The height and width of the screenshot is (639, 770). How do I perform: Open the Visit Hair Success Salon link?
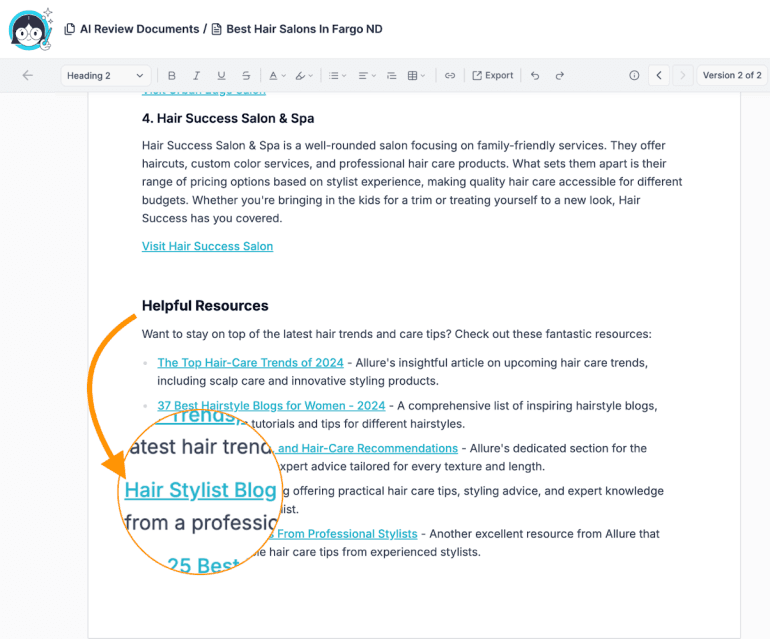207,246
